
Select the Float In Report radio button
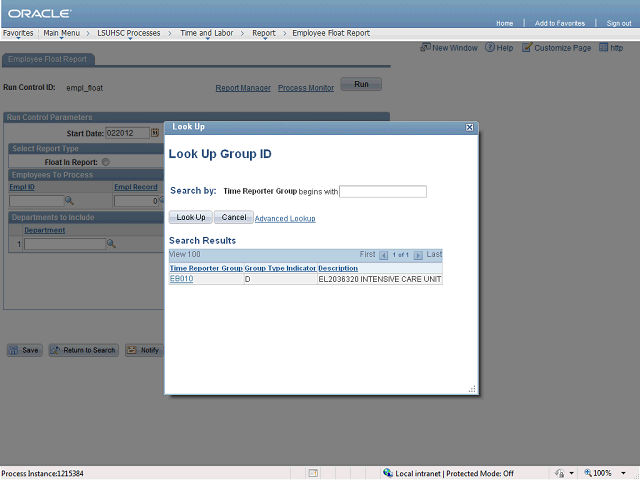point(106,162)
